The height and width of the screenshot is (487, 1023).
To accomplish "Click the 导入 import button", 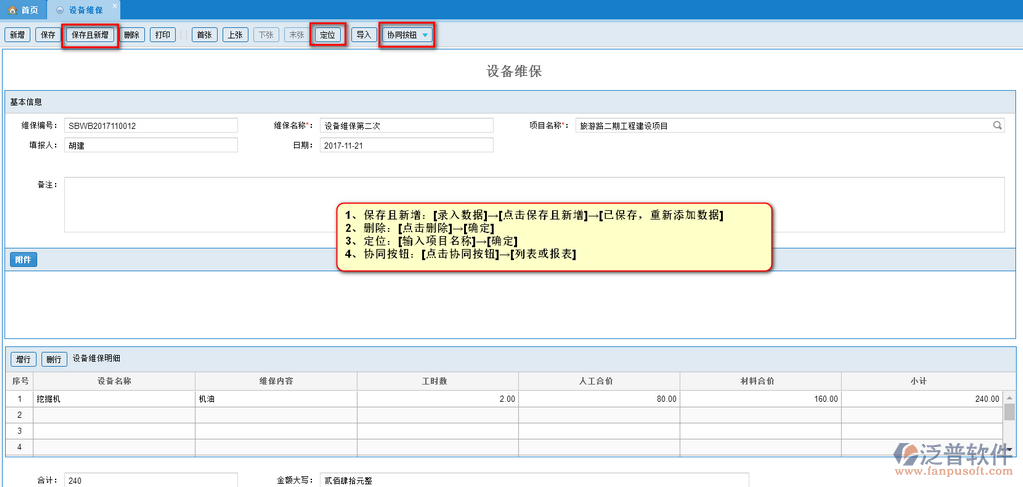I will (x=363, y=35).
